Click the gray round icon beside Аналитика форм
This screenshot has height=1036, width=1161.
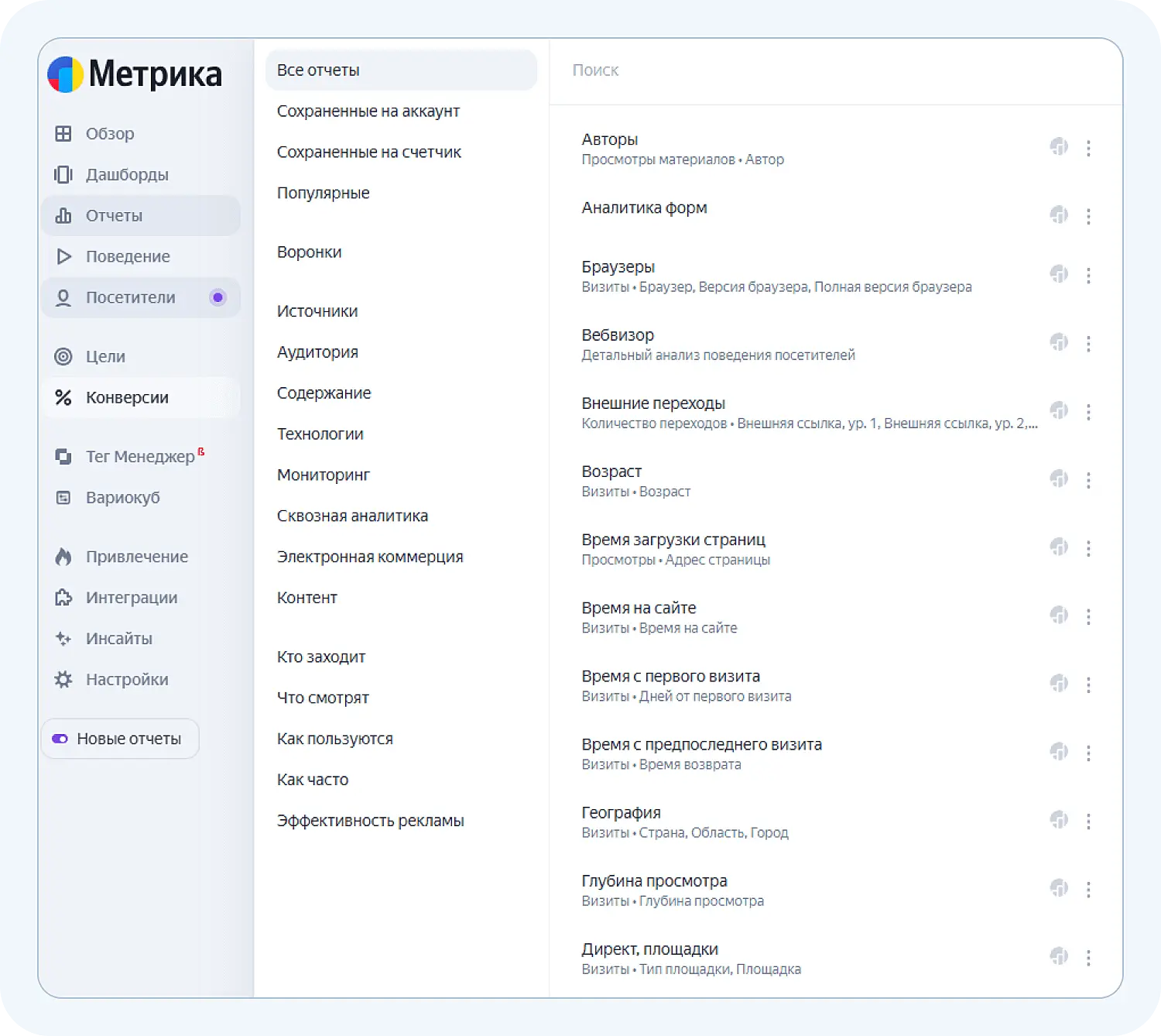(1059, 214)
